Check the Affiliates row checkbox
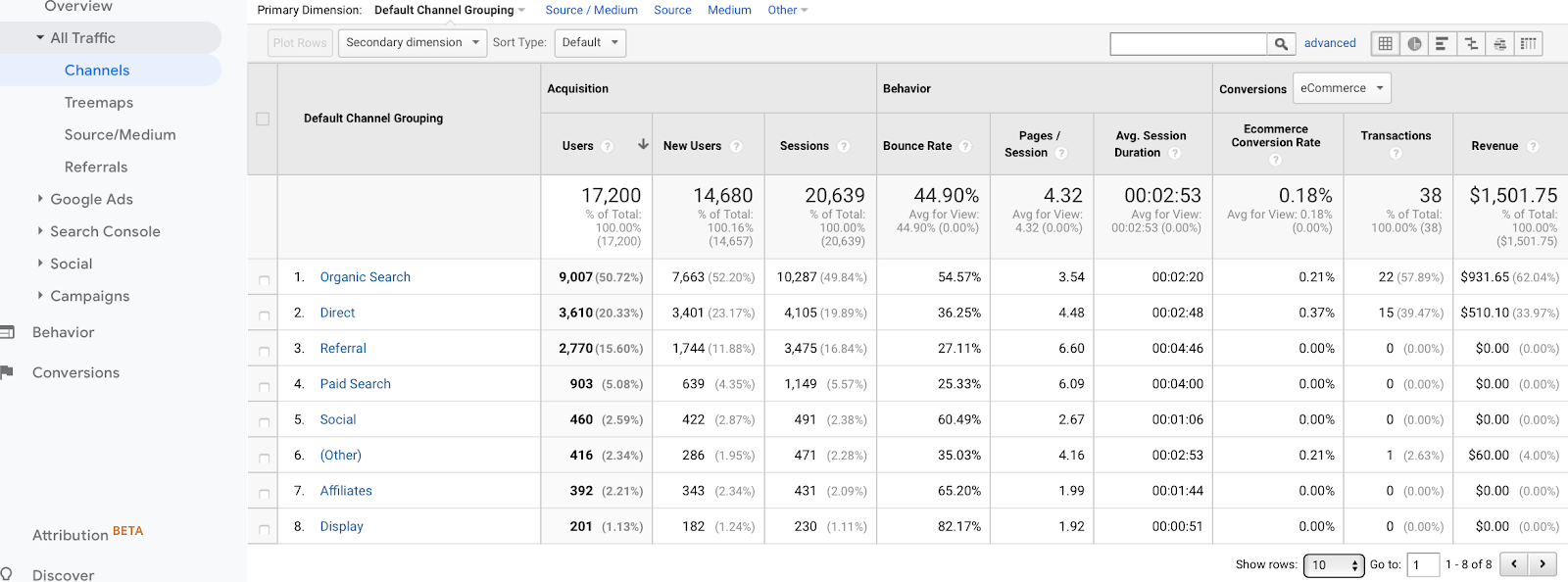Viewport: 1568px width, 582px height. click(264, 494)
